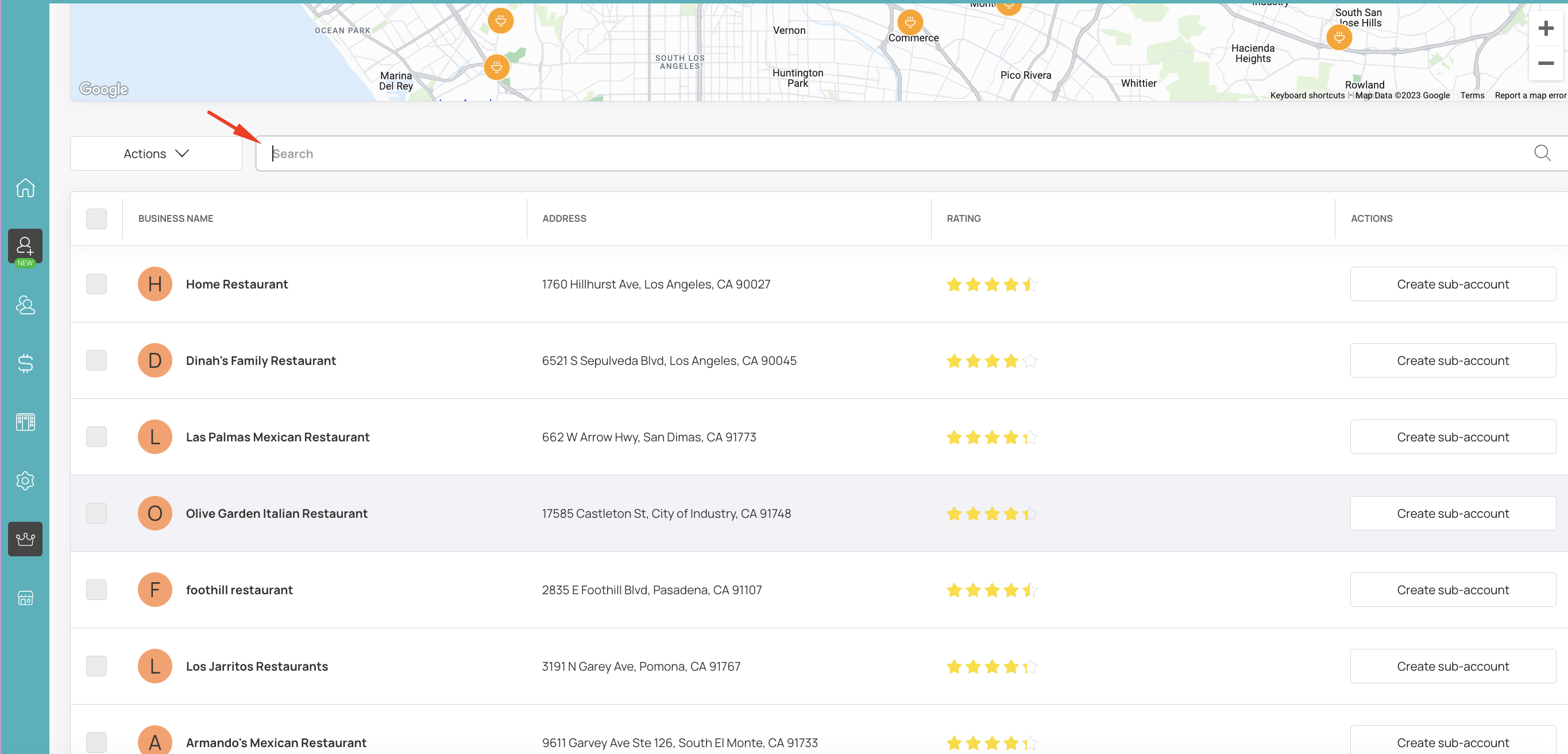Viewport: 1568px width, 754px height.
Task: Open the home icon in sidebar
Action: (x=25, y=187)
